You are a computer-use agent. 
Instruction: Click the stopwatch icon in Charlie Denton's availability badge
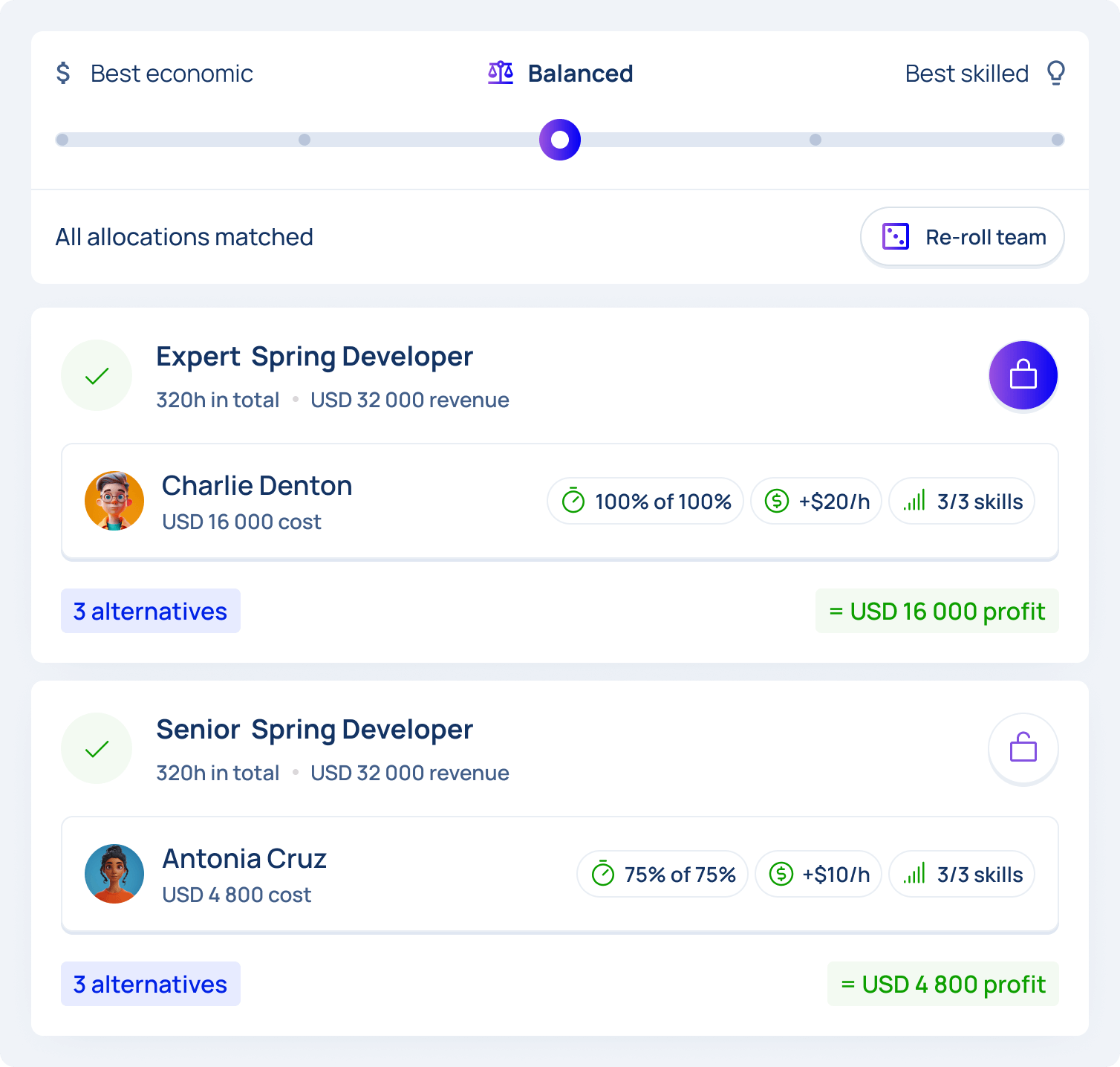click(573, 501)
